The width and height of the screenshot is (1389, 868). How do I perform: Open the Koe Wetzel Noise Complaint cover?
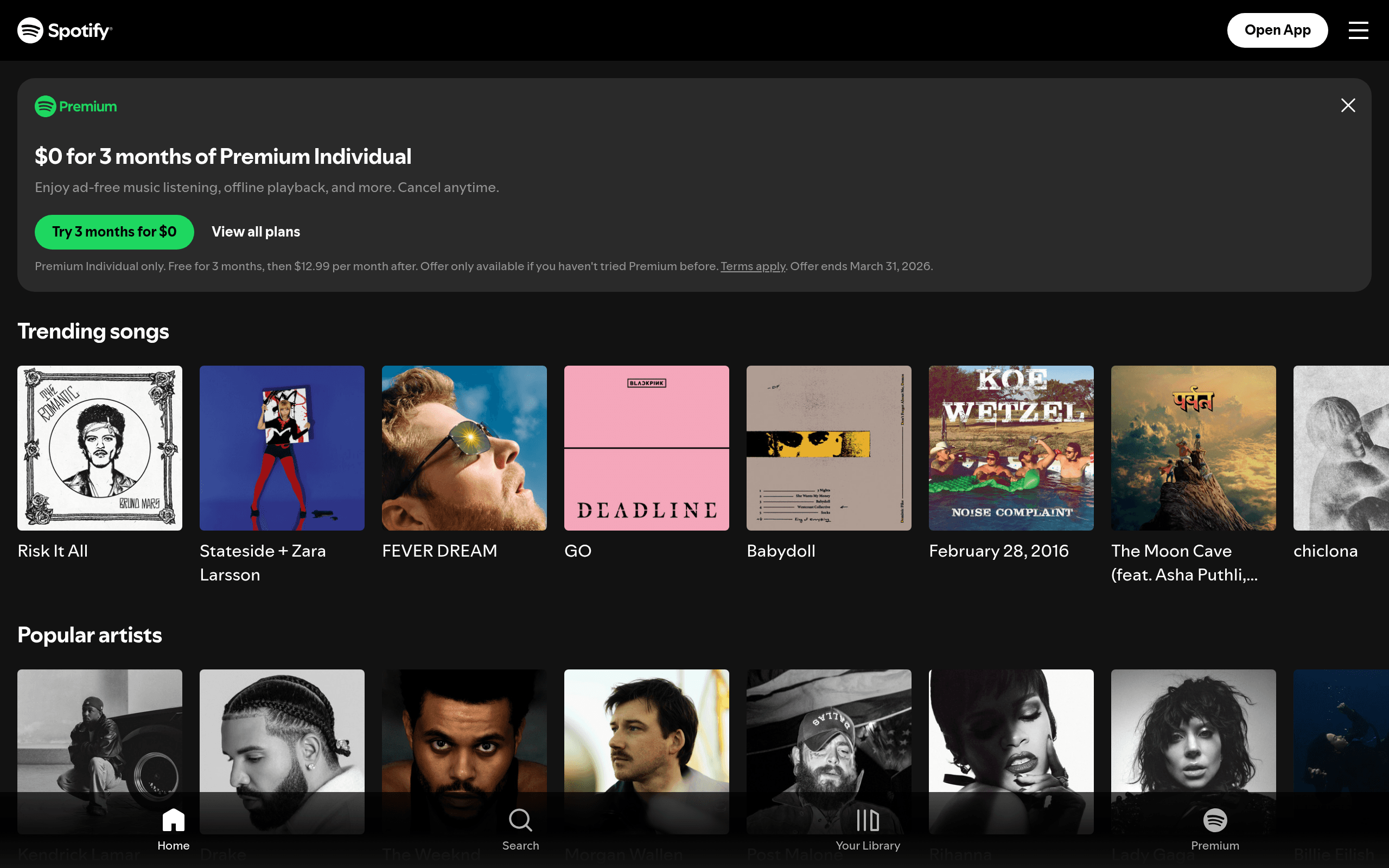point(1011,448)
